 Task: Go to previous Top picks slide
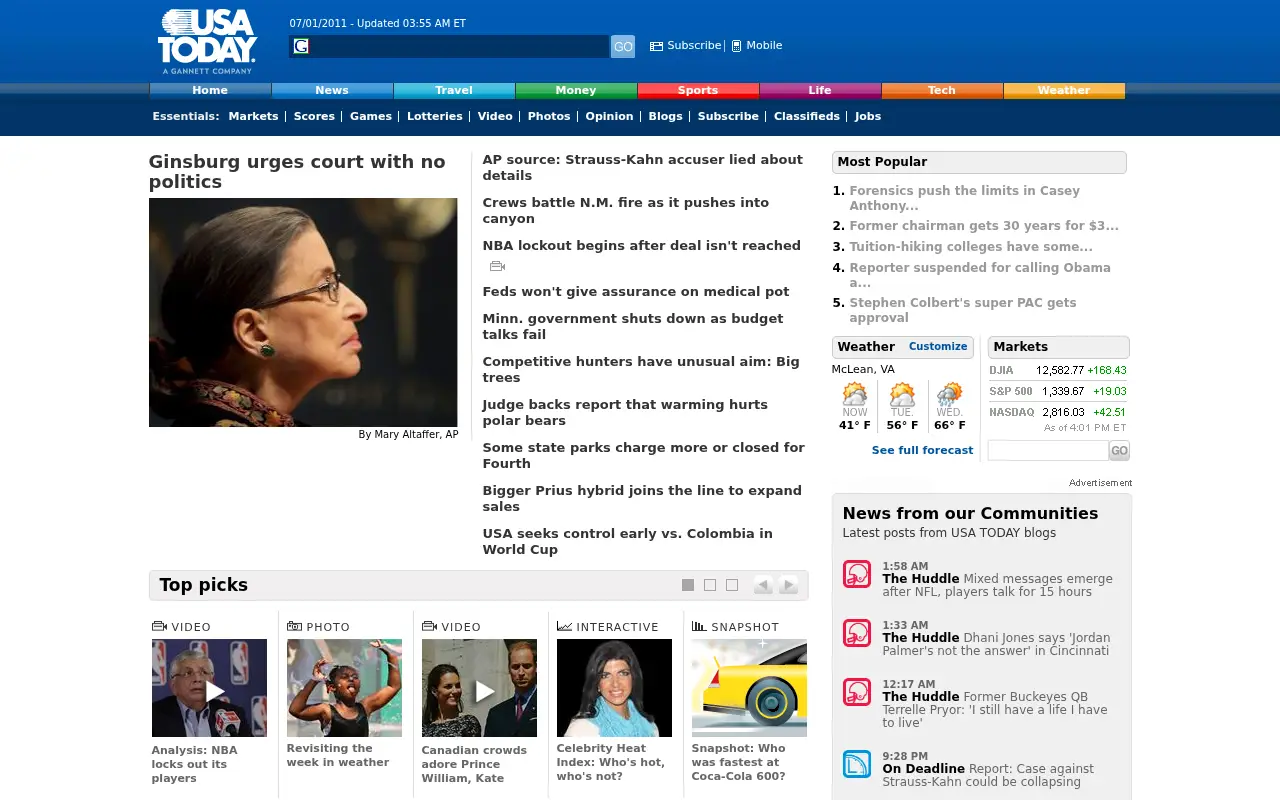point(763,585)
